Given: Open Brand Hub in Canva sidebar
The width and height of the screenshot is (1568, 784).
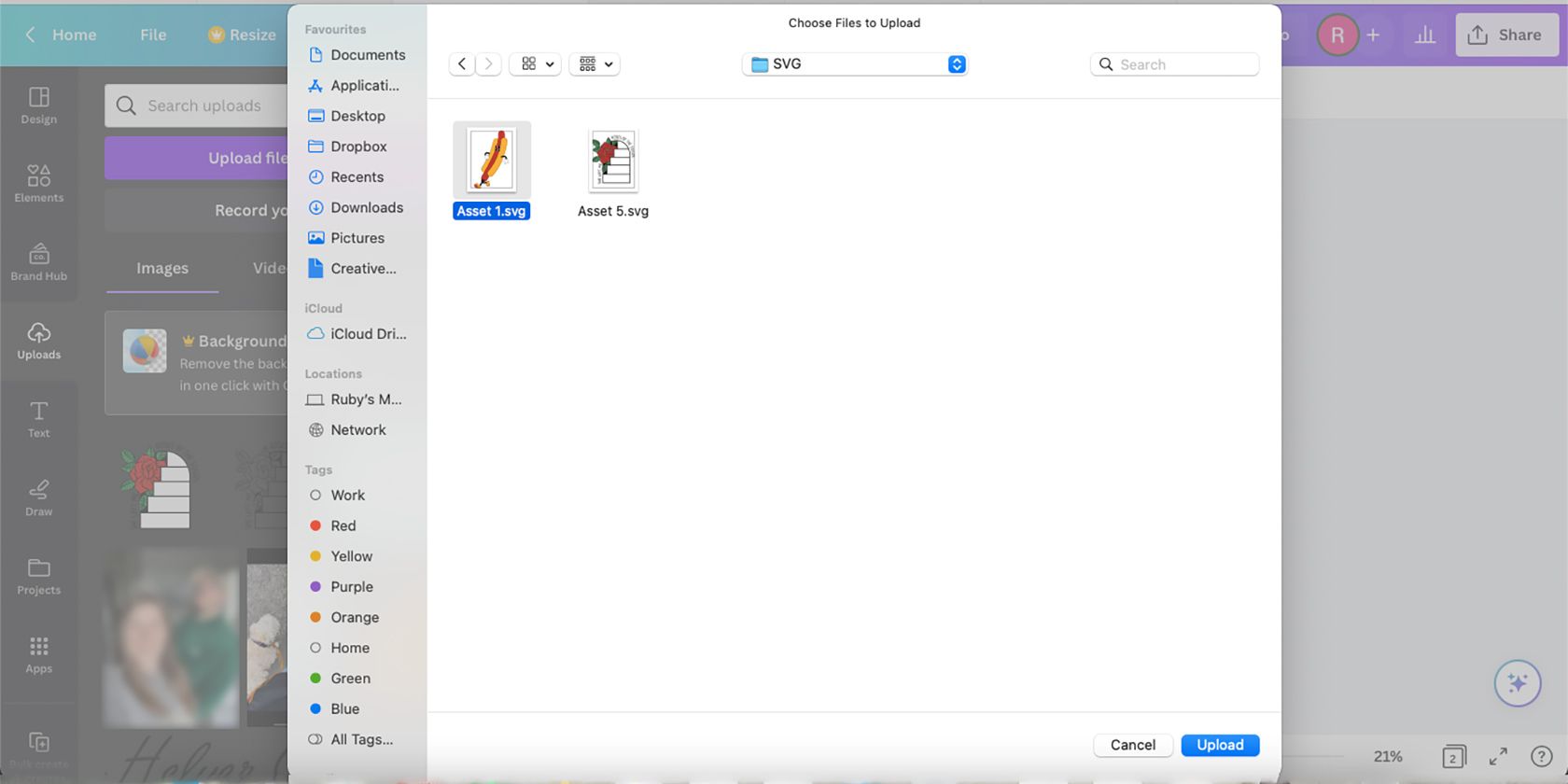Looking at the screenshot, I should (x=38, y=262).
